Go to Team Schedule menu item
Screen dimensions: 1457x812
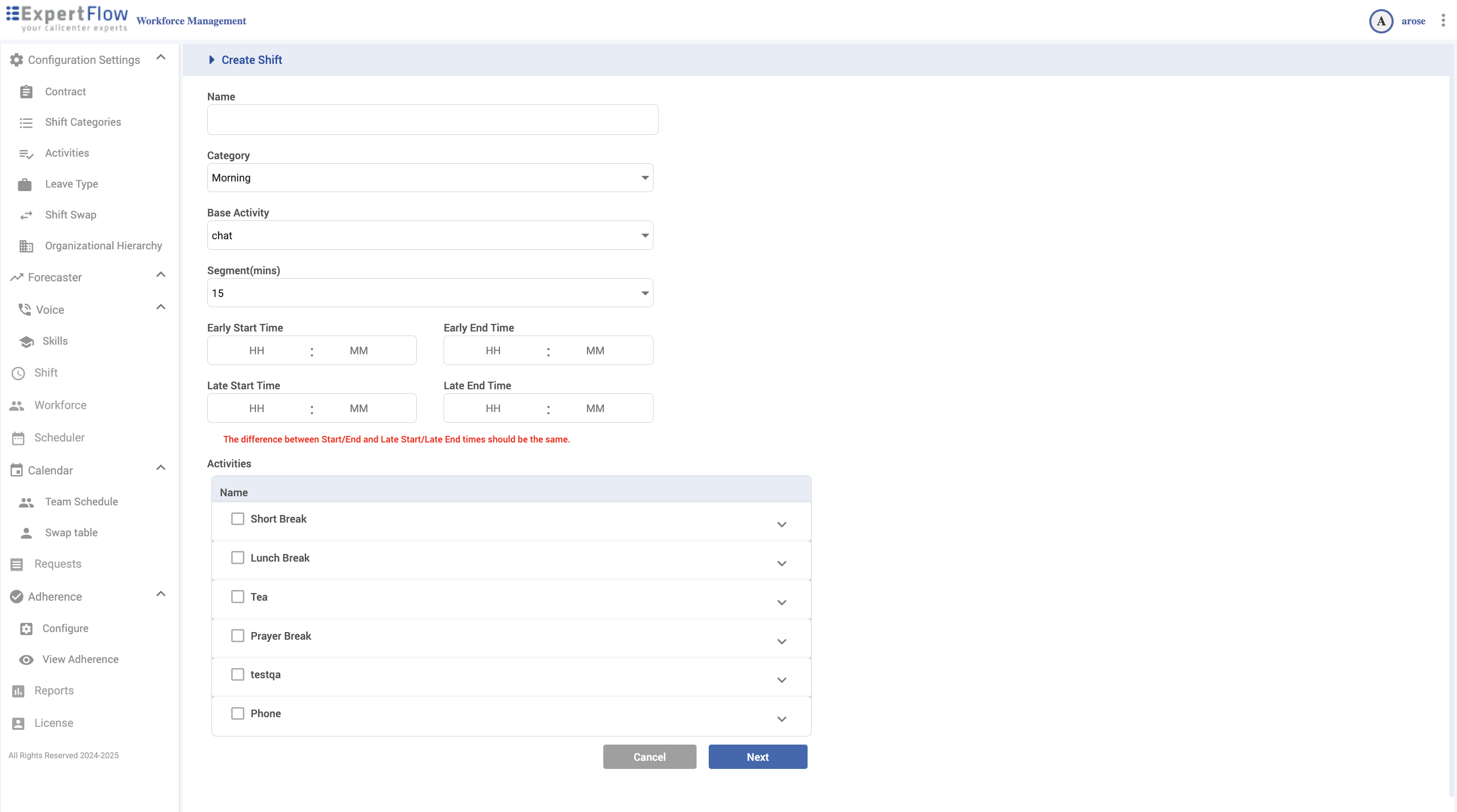tap(82, 502)
